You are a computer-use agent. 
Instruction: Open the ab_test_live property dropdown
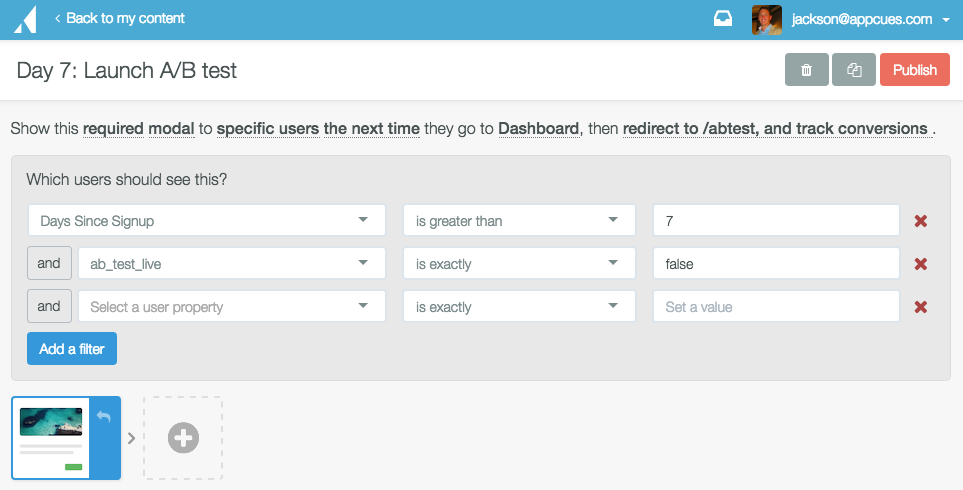[232, 263]
